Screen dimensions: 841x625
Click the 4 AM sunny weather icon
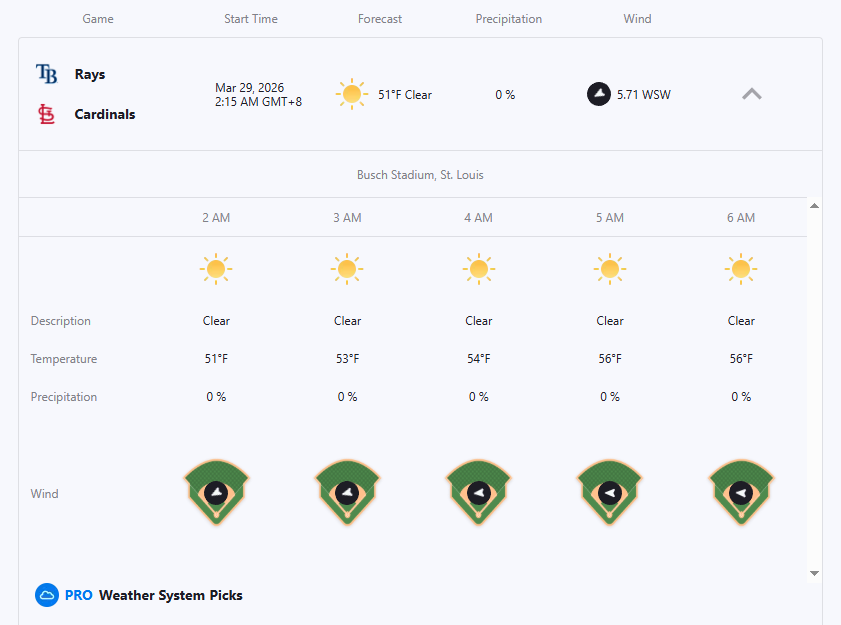(x=479, y=269)
